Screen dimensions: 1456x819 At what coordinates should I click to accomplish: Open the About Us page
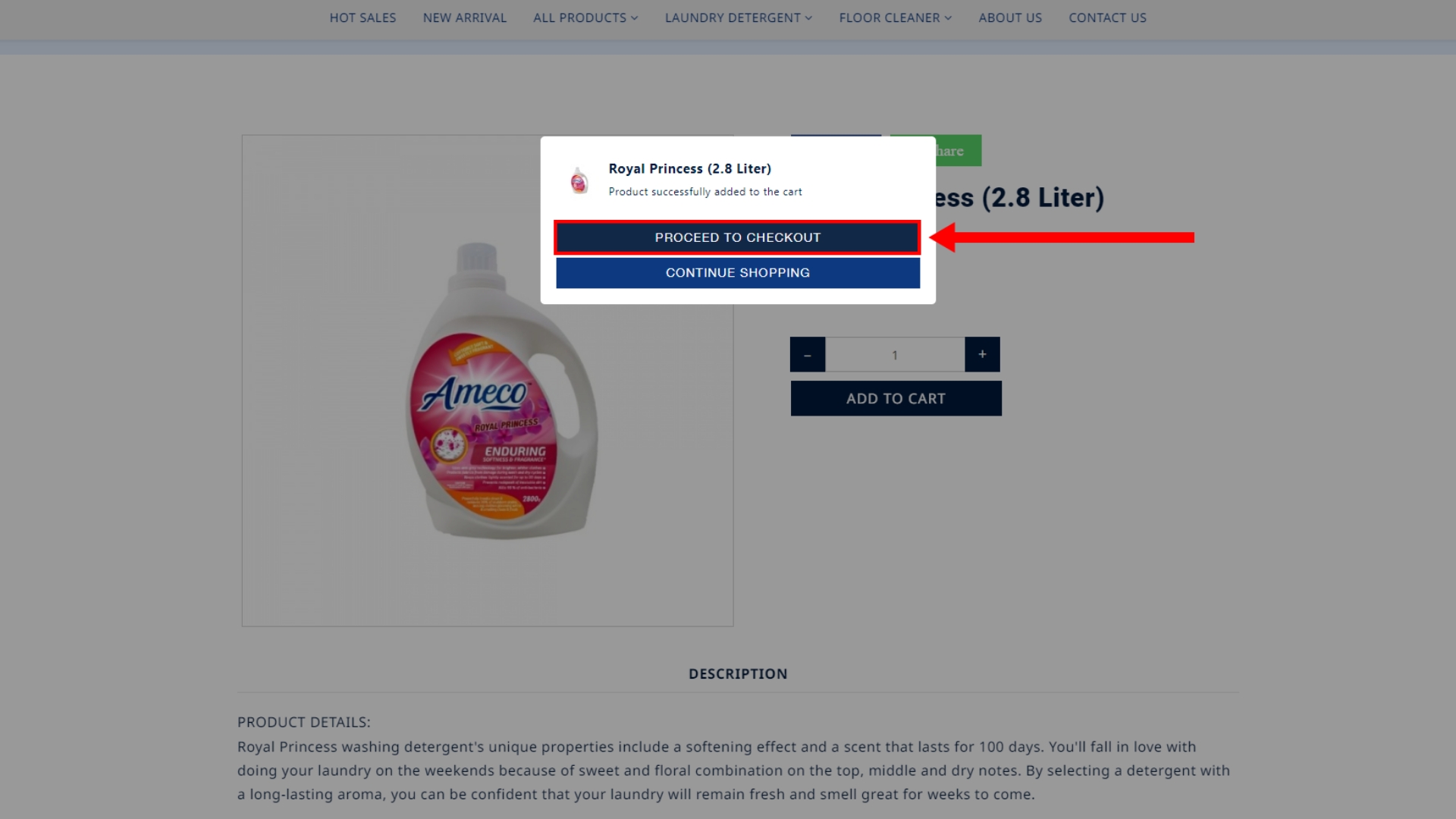tap(1010, 17)
